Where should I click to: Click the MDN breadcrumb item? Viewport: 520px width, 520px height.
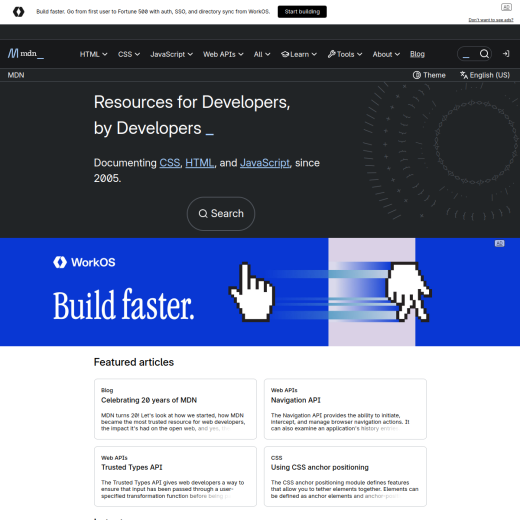point(16,75)
